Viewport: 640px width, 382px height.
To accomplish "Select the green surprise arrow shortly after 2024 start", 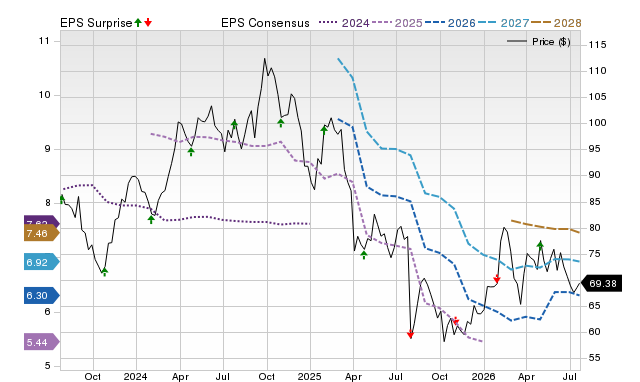I will [151, 219].
